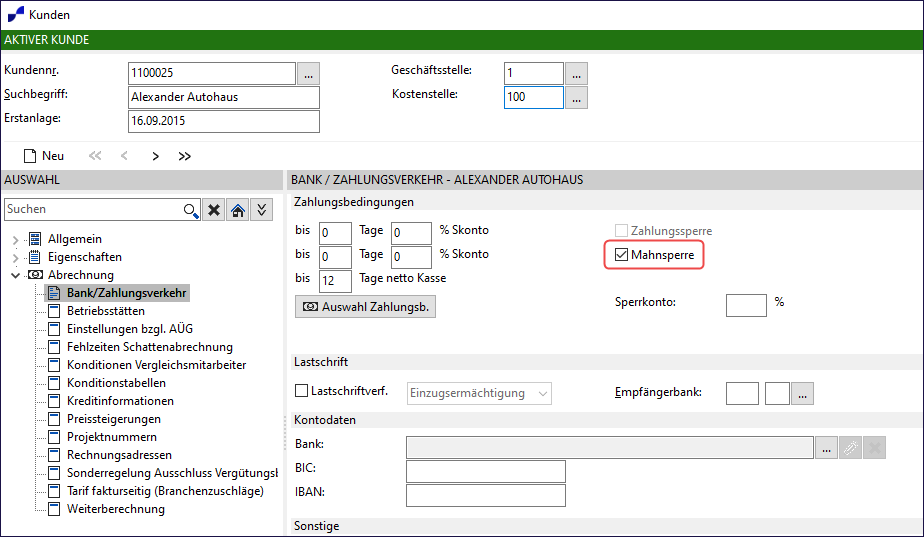The height and width of the screenshot is (537, 924).
Task: Click the Kreditinformationen page icon
Action: tap(54, 401)
